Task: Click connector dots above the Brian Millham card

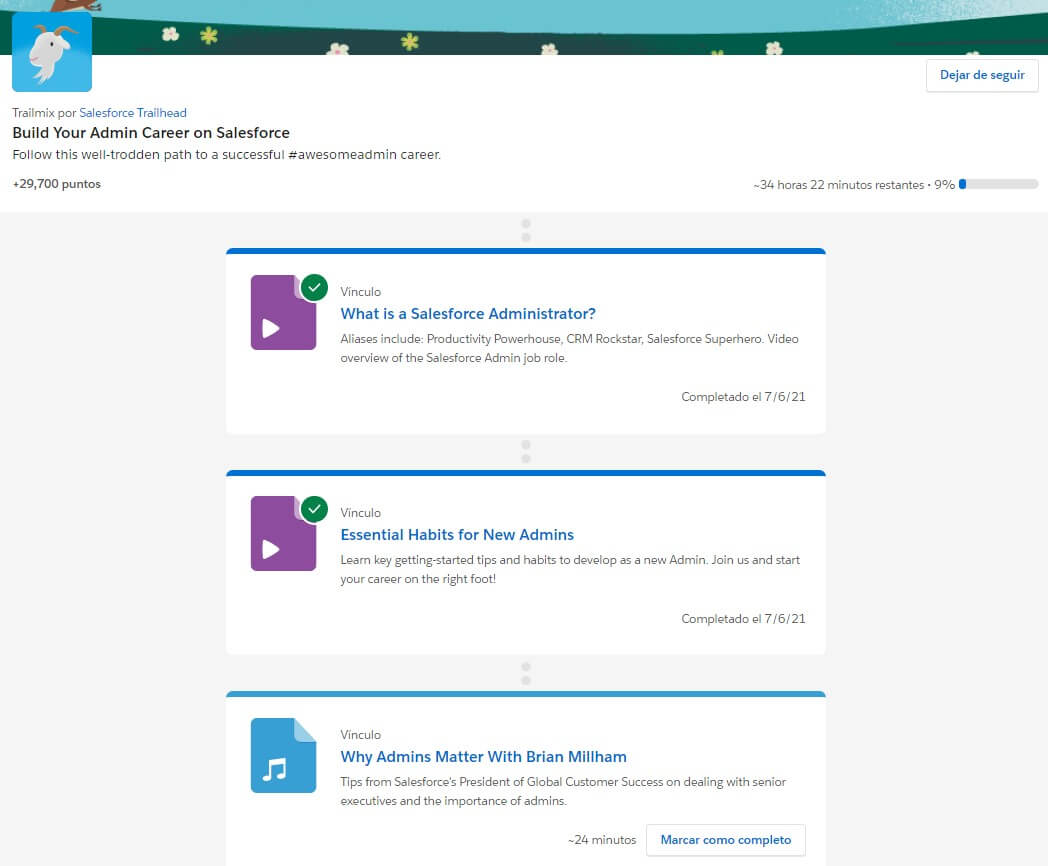Action: [x=526, y=673]
